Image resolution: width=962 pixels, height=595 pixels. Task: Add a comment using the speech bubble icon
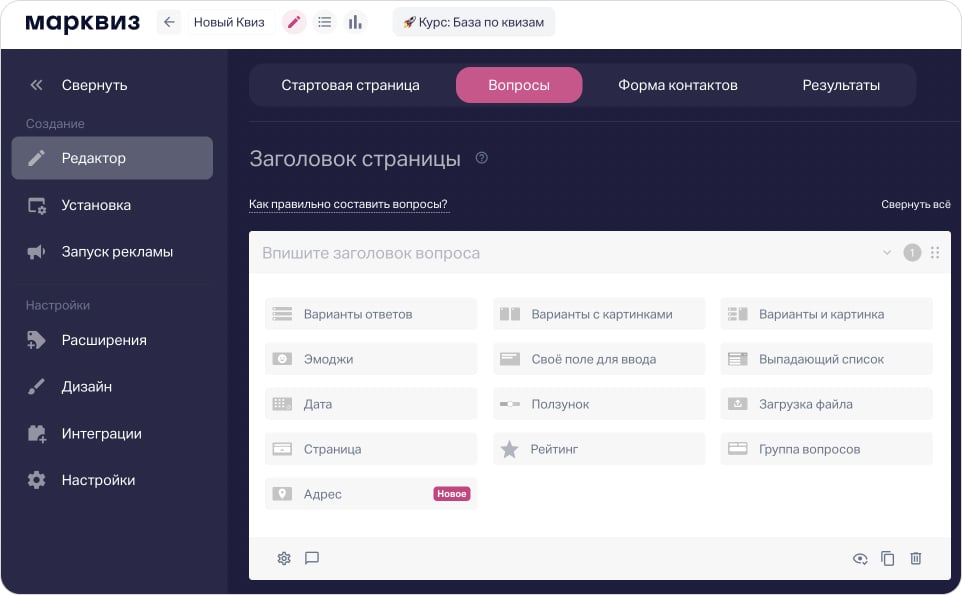[312, 558]
